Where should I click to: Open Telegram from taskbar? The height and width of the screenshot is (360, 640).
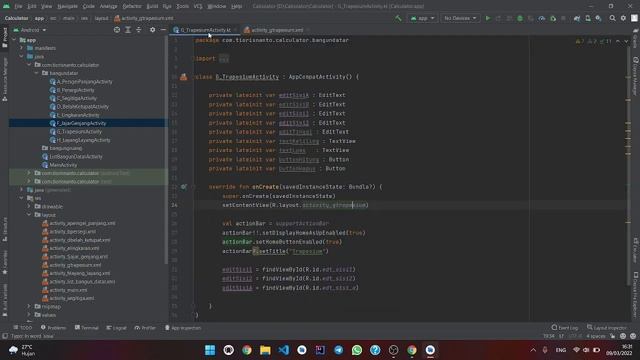point(338,350)
